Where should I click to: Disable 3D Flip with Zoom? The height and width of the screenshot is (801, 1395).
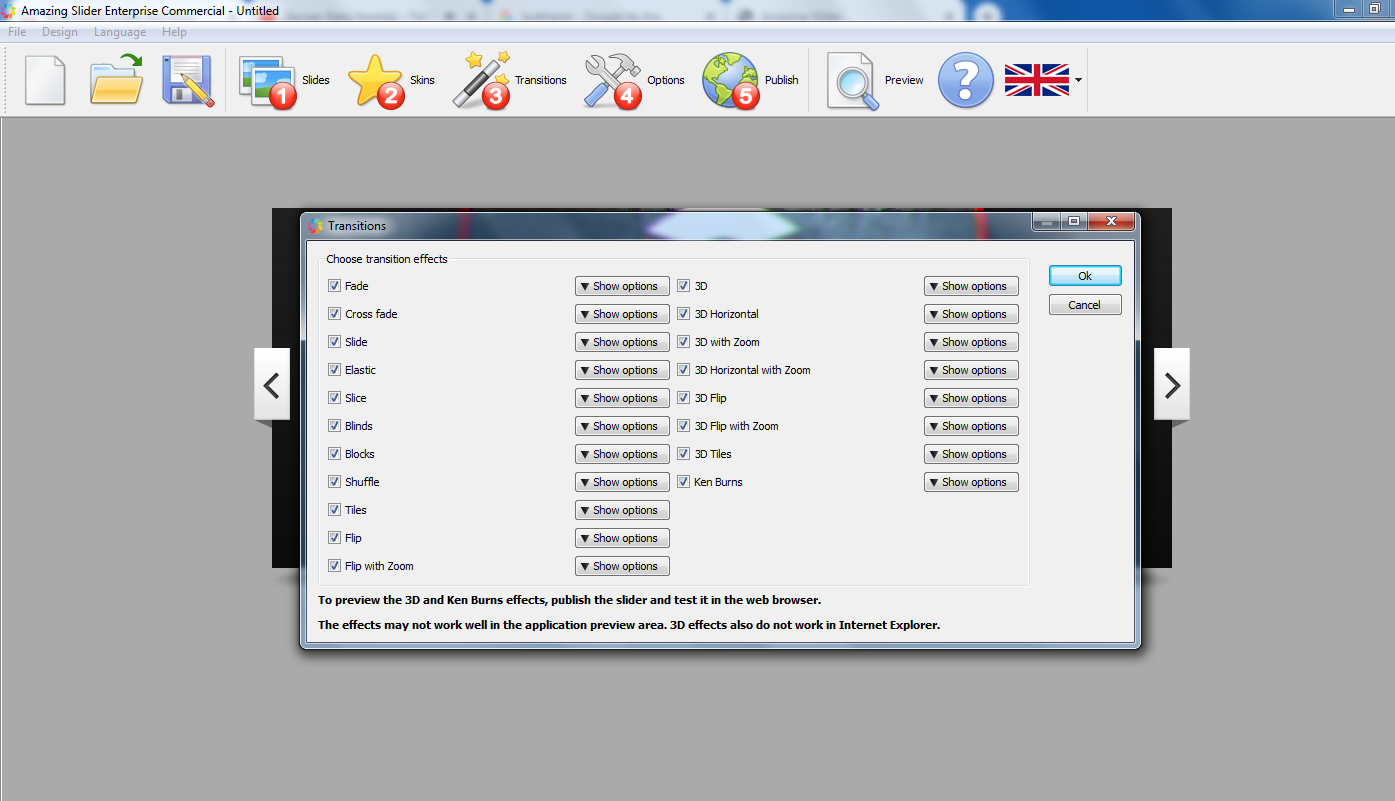tap(684, 426)
